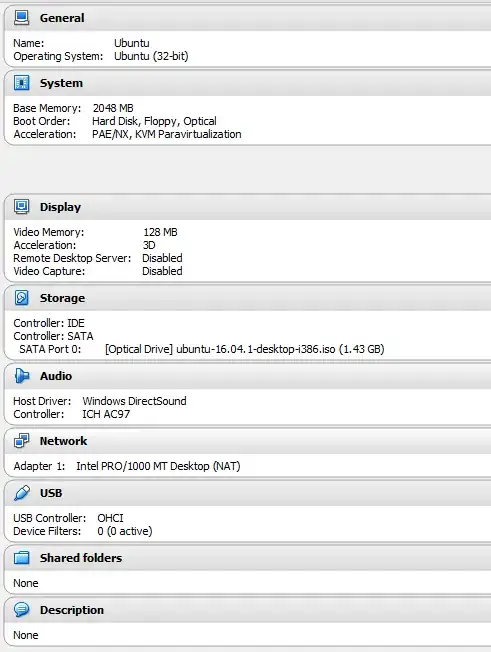
Task: Select the '0 (0 active)' device filters value
Action: 125,531
